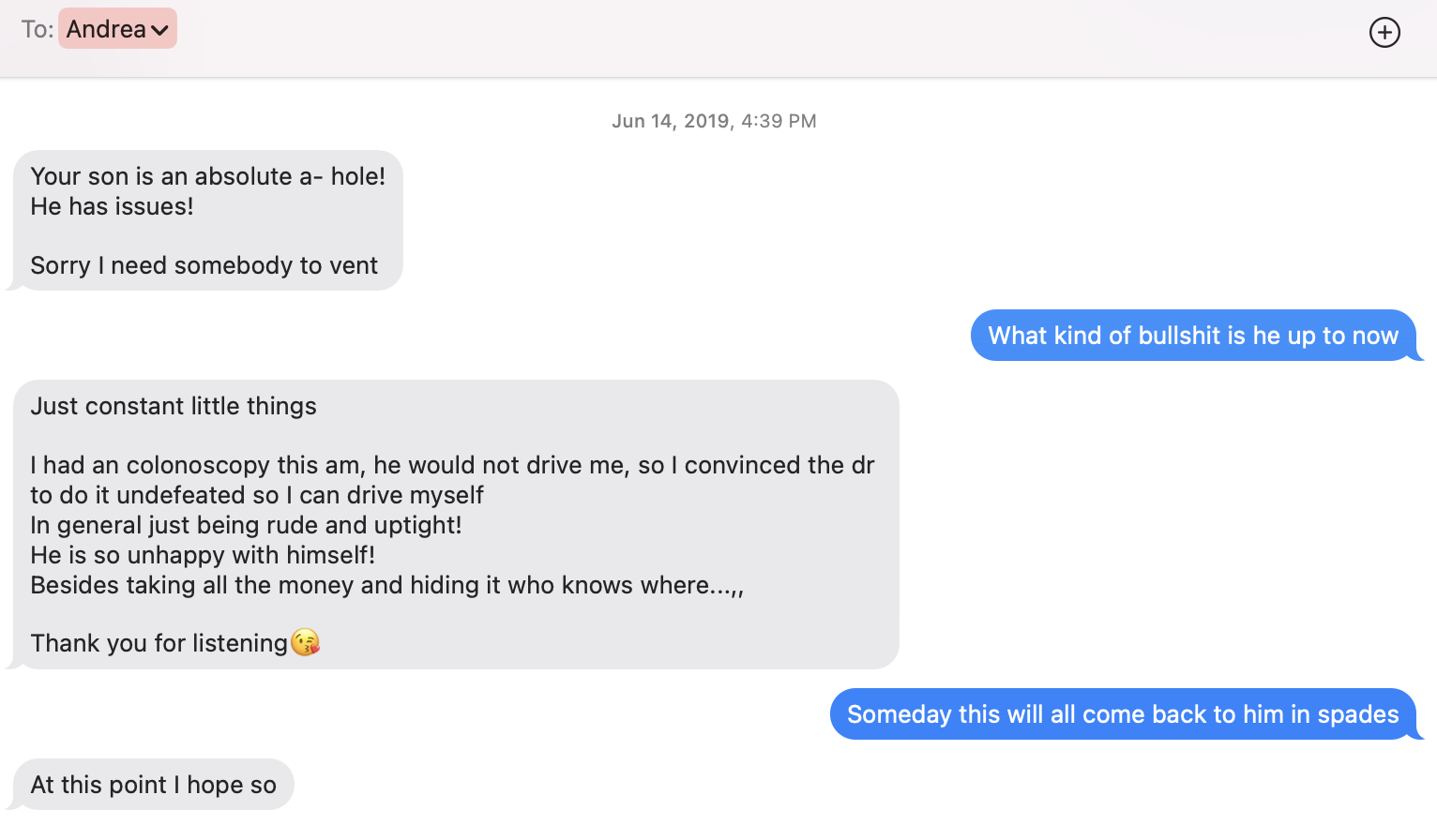Click the kissing face emoji
The image size is (1437, 840).
pos(305,642)
